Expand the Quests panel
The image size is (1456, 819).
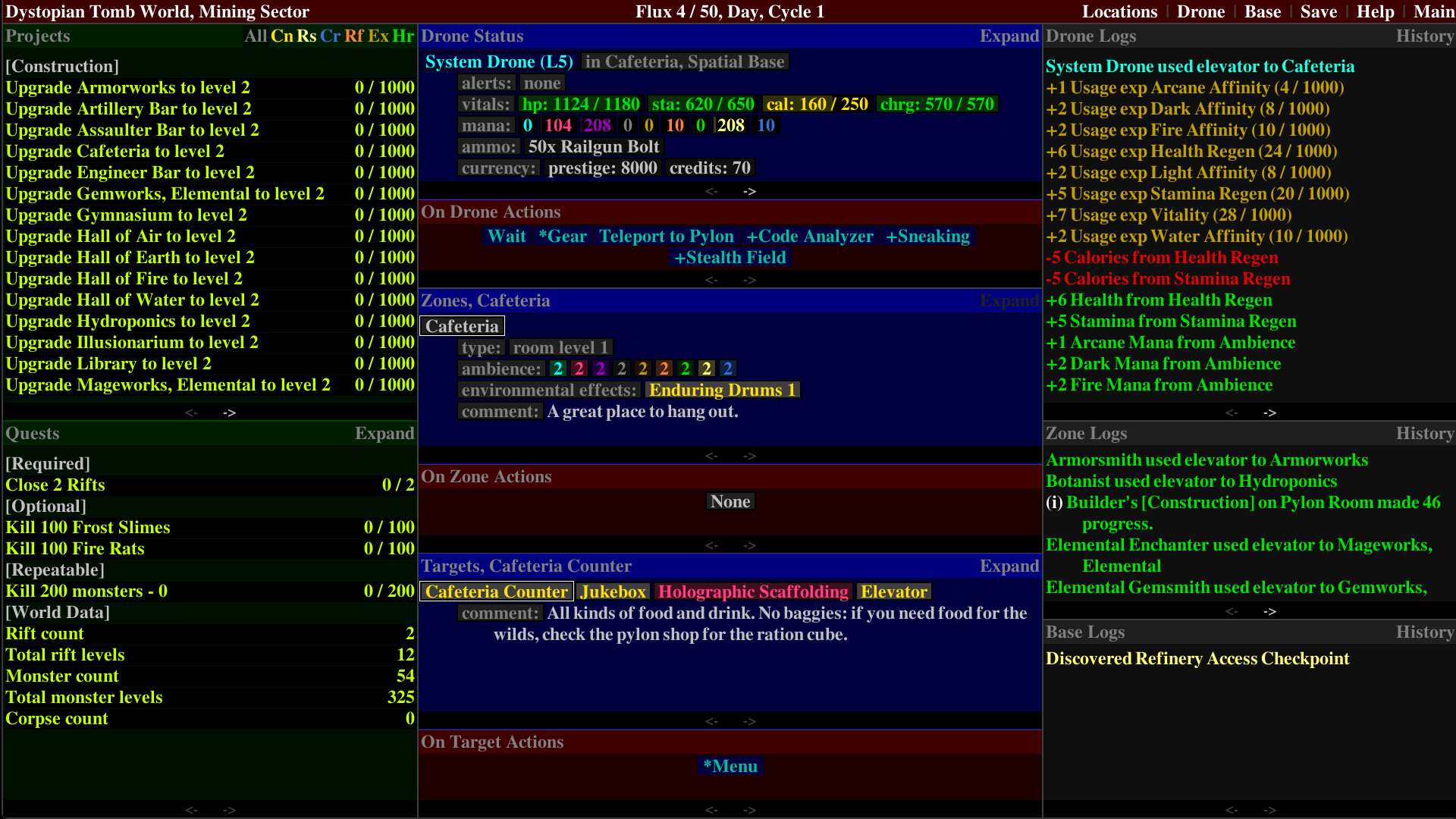pyautogui.click(x=384, y=433)
